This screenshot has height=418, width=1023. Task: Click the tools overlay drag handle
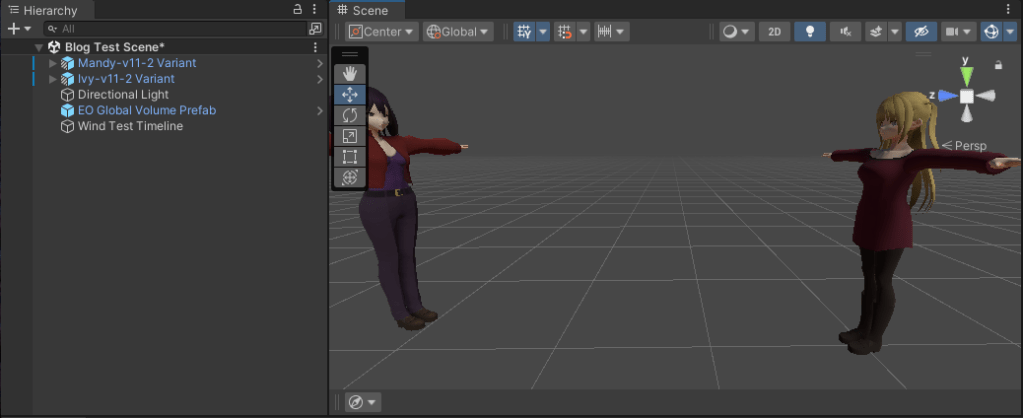[x=350, y=54]
